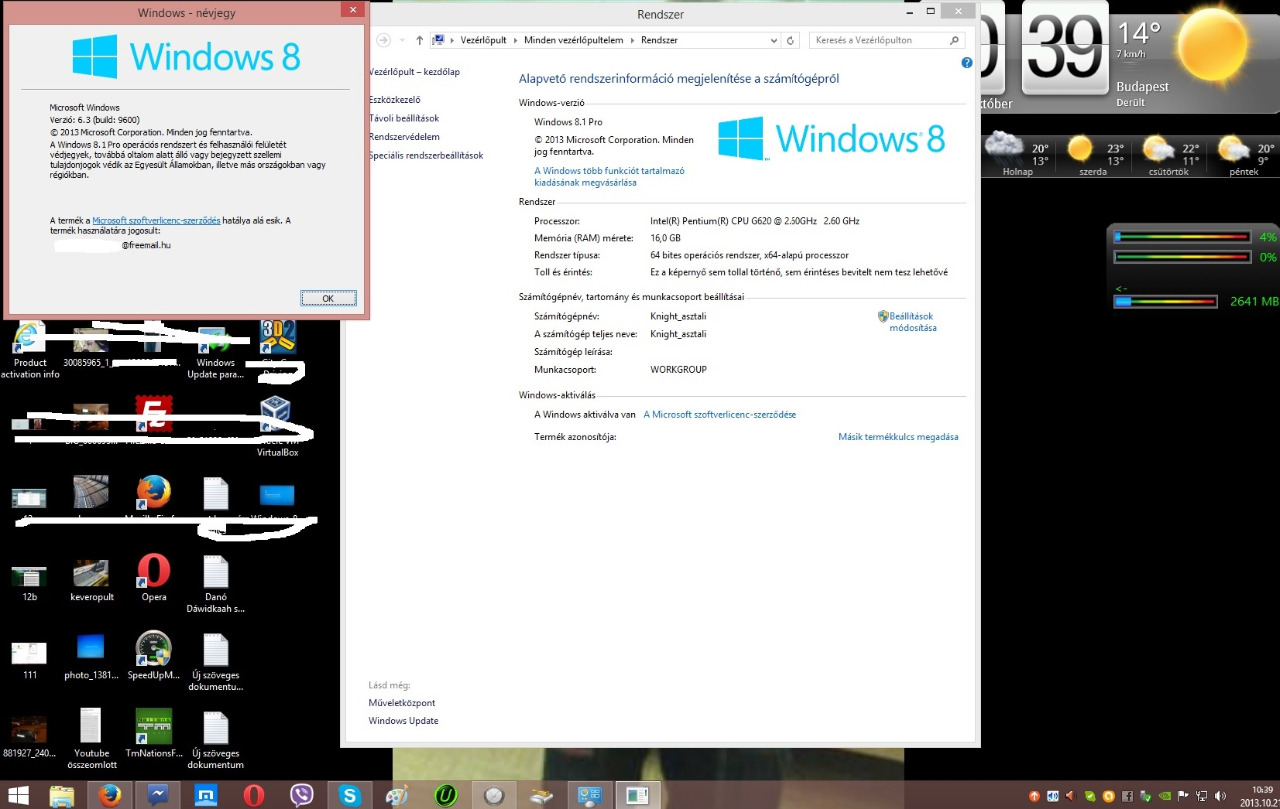Open File Explorer from the taskbar
Image resolution: width=1280 pixels, height=809 pixels.
62,796
